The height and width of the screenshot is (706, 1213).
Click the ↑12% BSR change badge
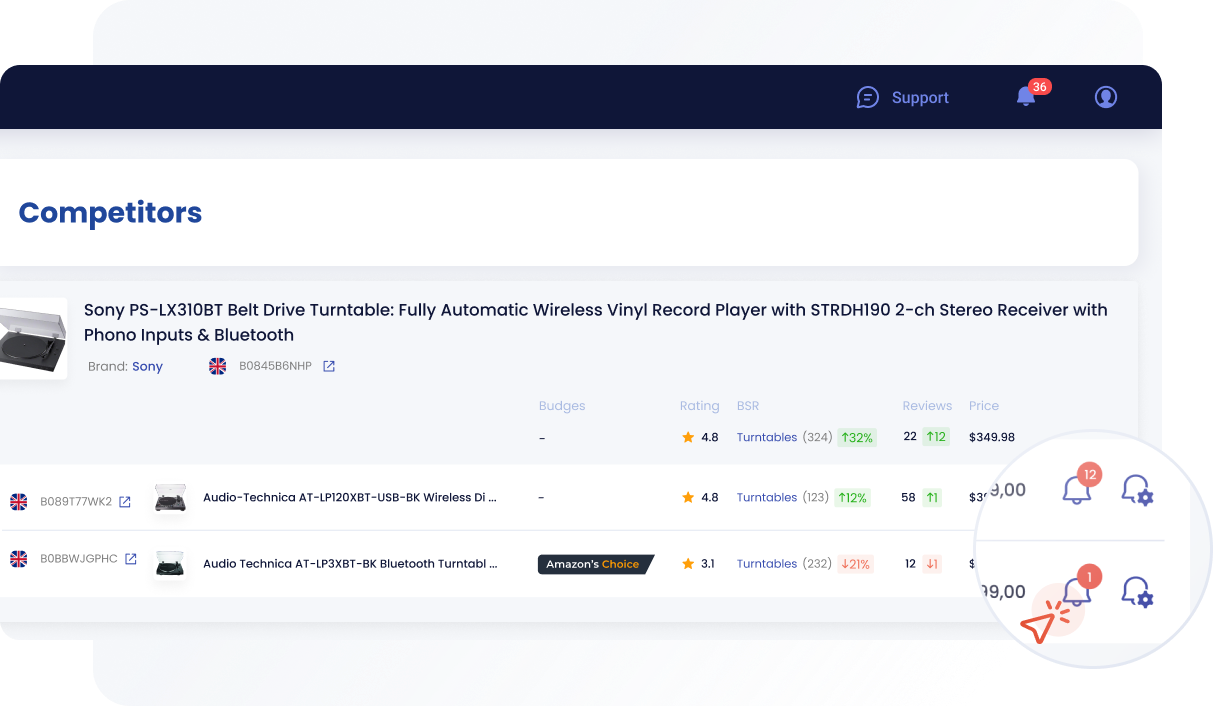coord(853,497)
